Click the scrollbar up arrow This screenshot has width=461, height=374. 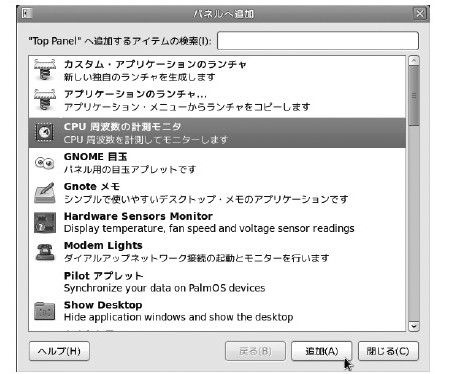[414, 61]
